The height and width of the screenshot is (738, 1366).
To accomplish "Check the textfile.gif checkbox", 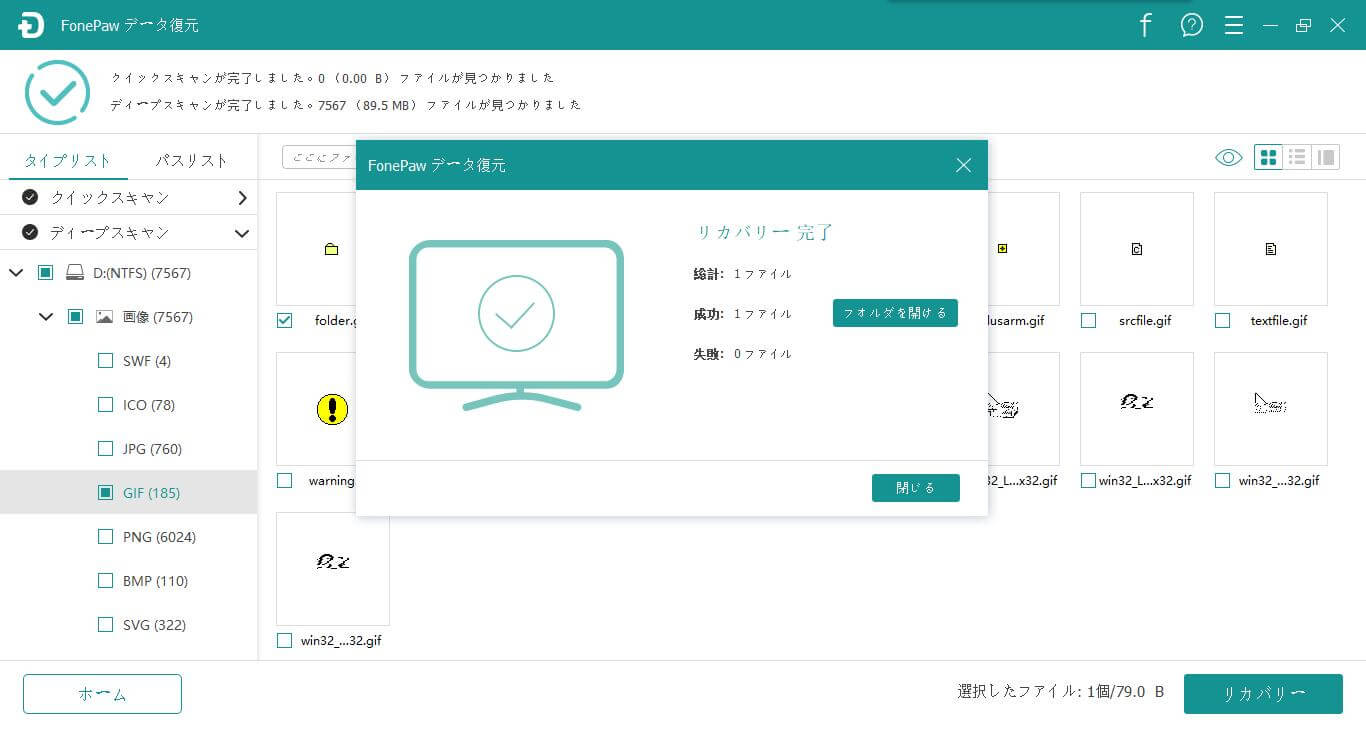I will tap(1222, 320).
